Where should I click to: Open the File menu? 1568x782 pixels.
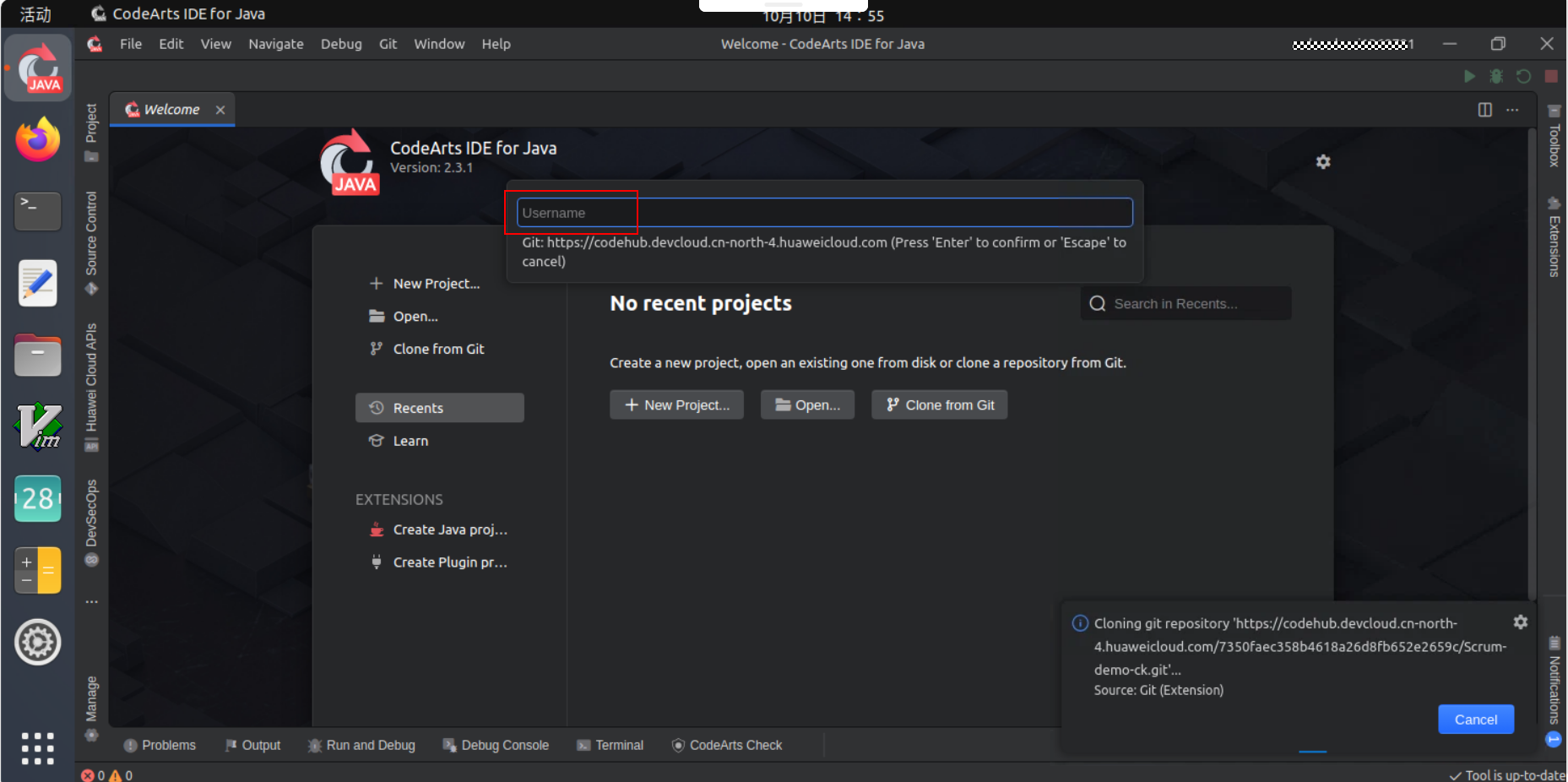tap(131, 44)
